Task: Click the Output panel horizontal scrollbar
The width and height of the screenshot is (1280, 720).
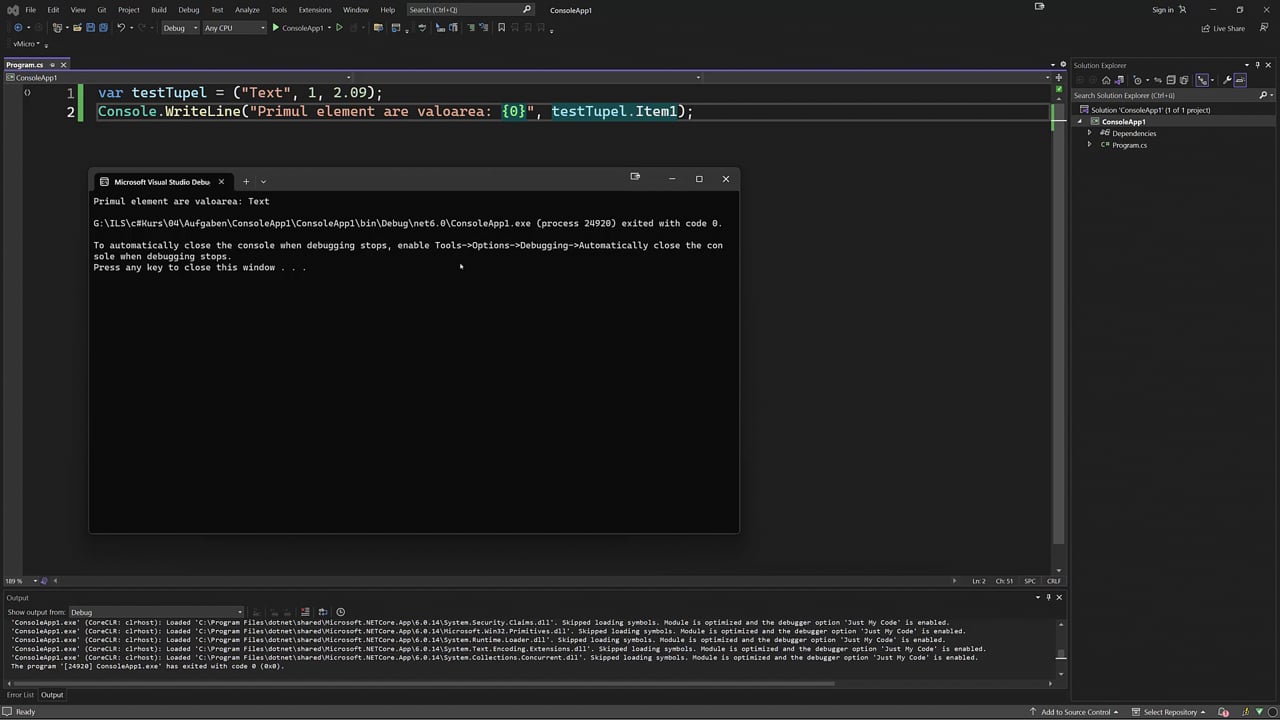Action: [x=425, y=684]
